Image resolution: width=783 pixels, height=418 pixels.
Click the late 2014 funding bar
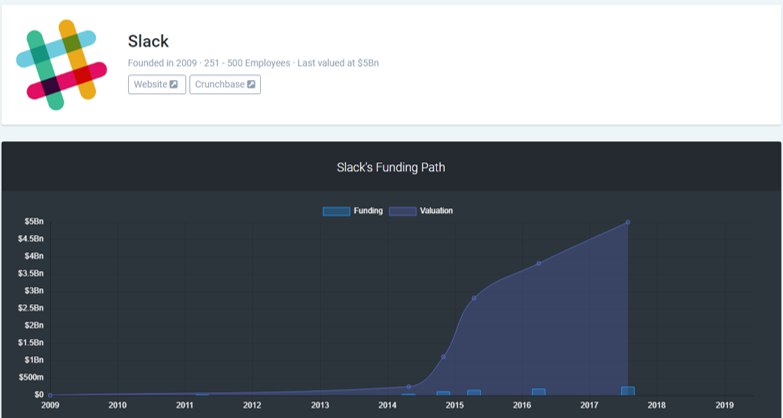point(443,394)
